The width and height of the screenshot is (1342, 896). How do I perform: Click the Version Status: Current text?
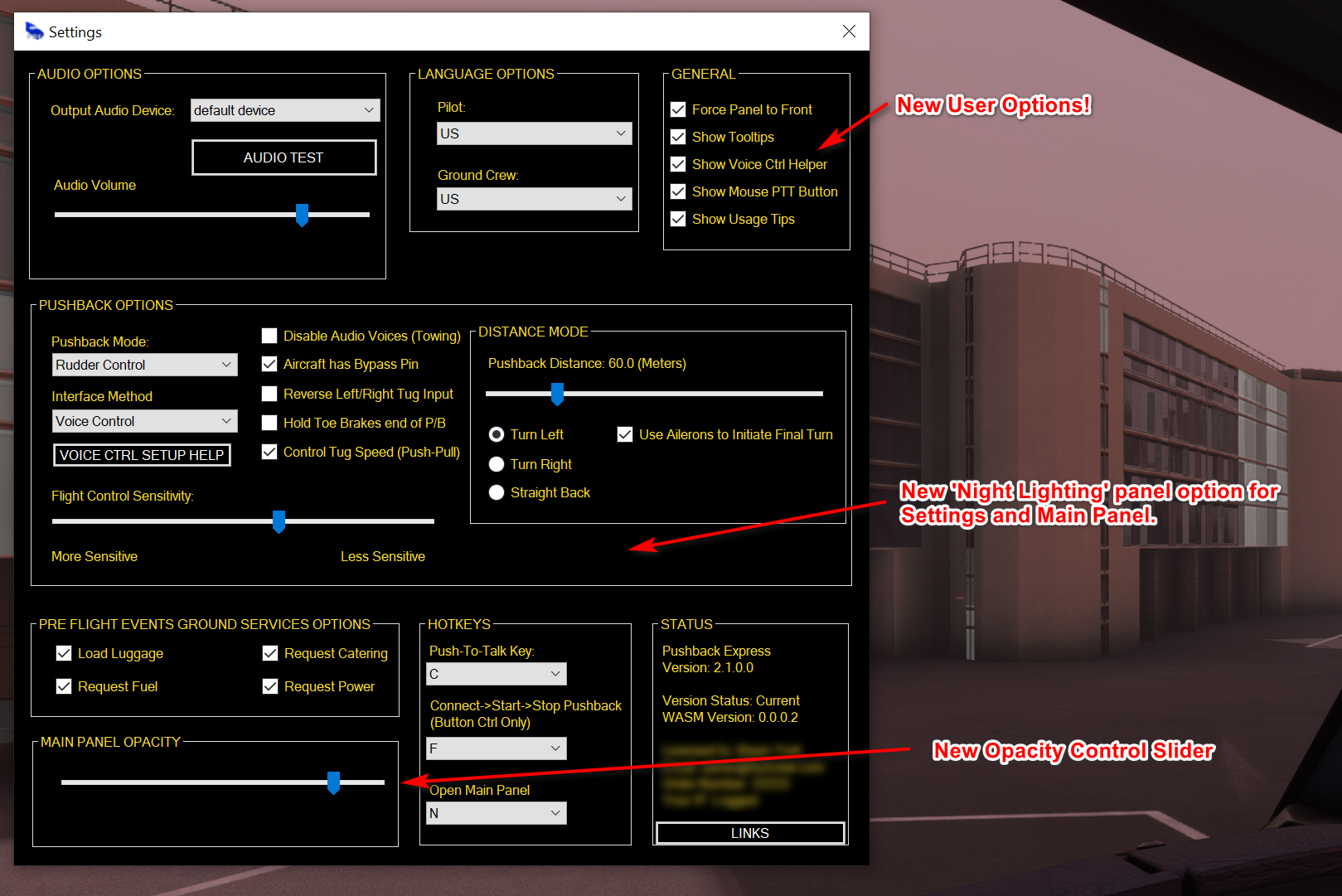tap(731, 700)
